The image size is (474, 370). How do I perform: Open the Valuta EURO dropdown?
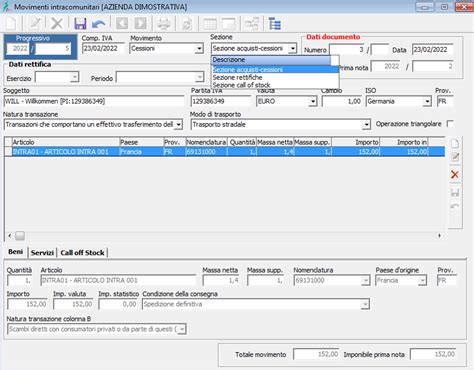[312, 101]
